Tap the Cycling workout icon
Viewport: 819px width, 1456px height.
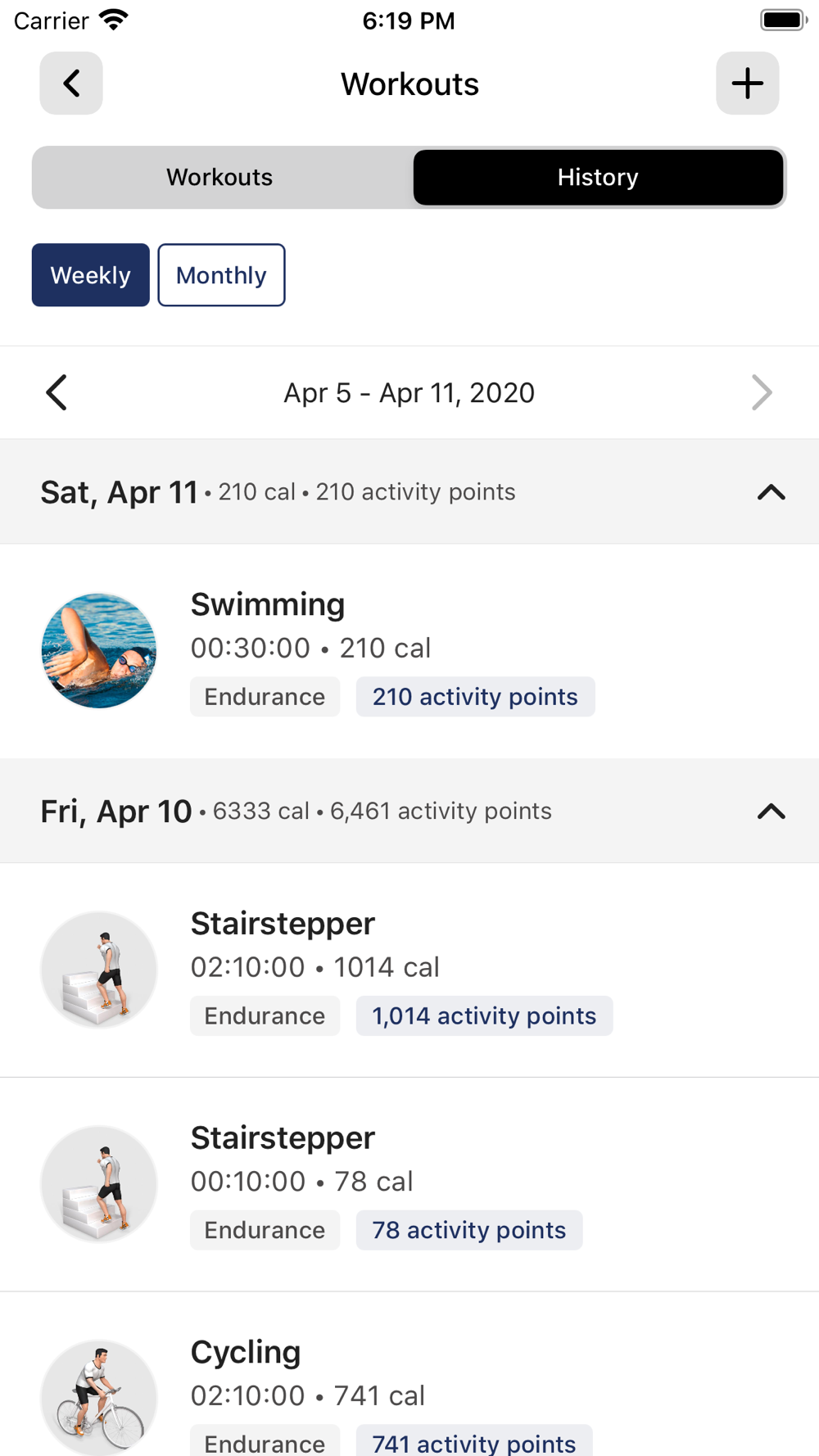click(x=99, y=1397)
